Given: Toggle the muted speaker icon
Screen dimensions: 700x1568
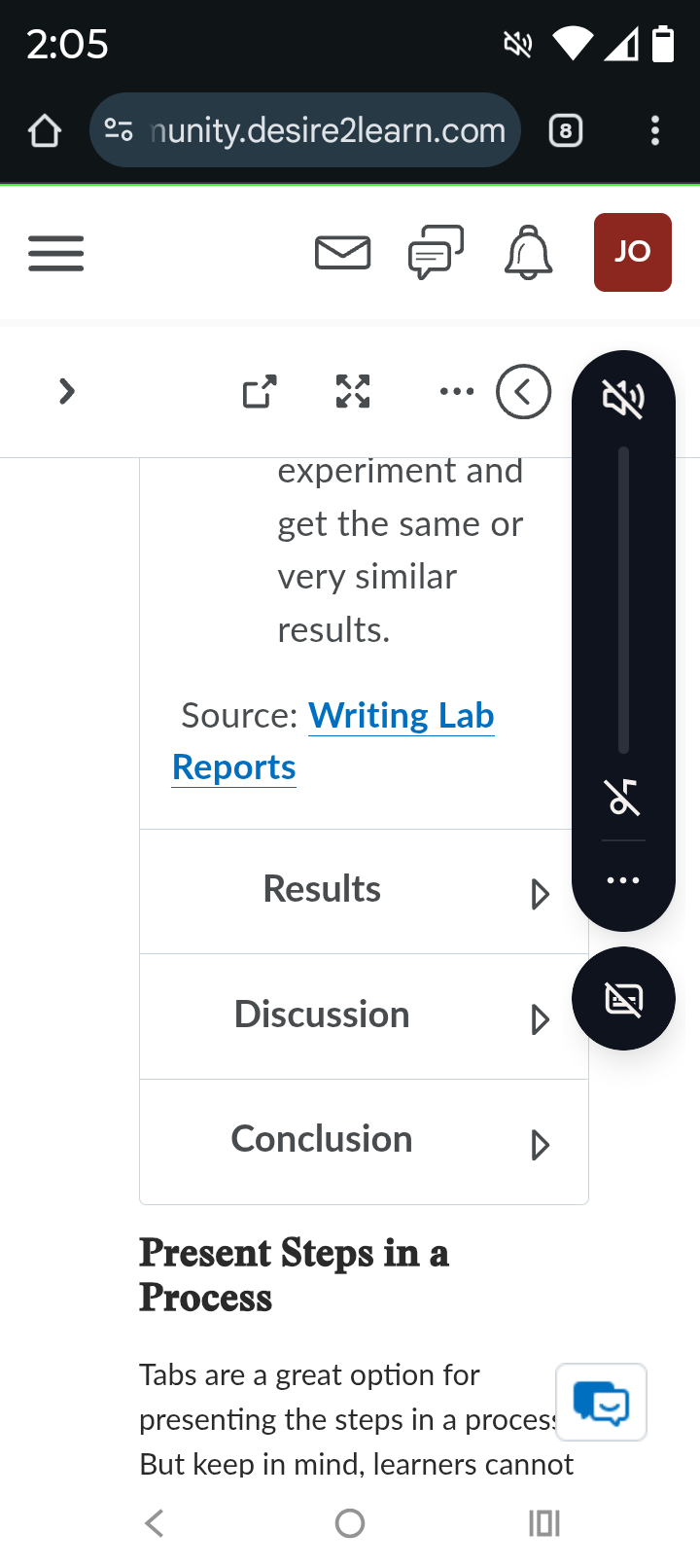Looking at the screenshot, I should [623, 398].
